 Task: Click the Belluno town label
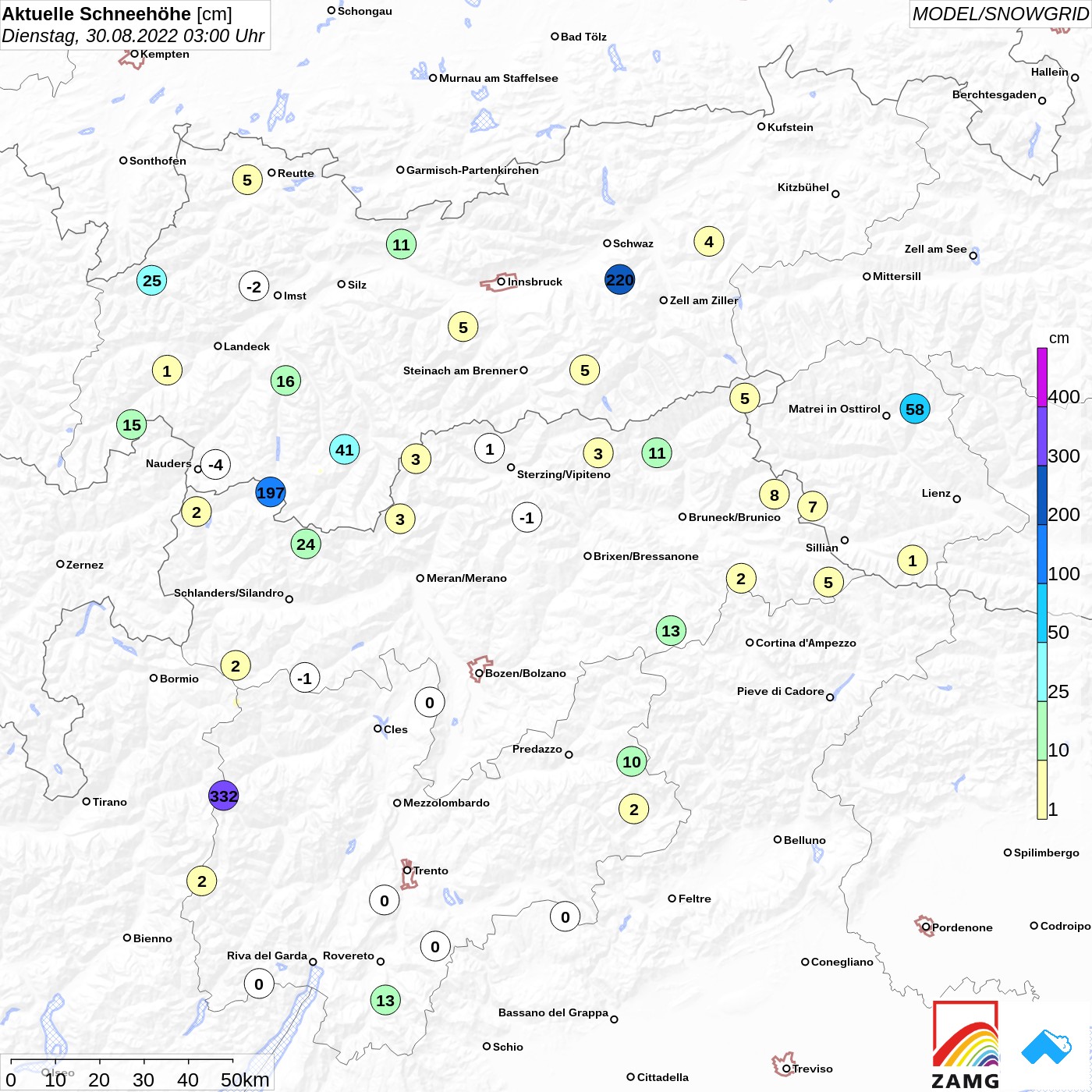pyautogui.click(x=804, y=840)
